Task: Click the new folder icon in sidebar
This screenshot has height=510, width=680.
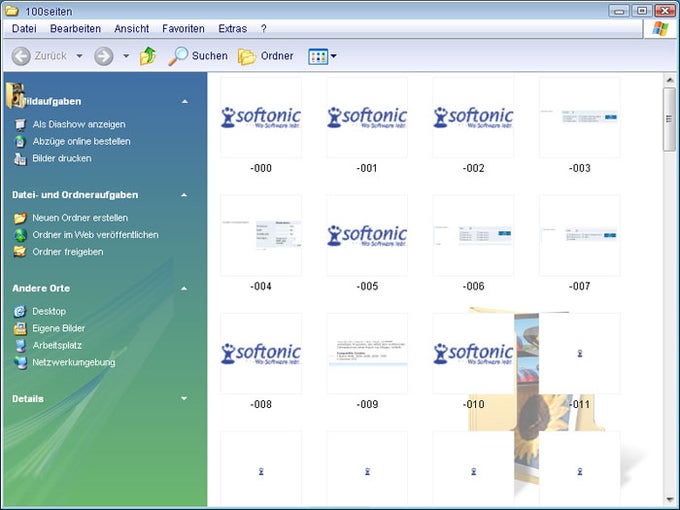Action: point(20,218)
